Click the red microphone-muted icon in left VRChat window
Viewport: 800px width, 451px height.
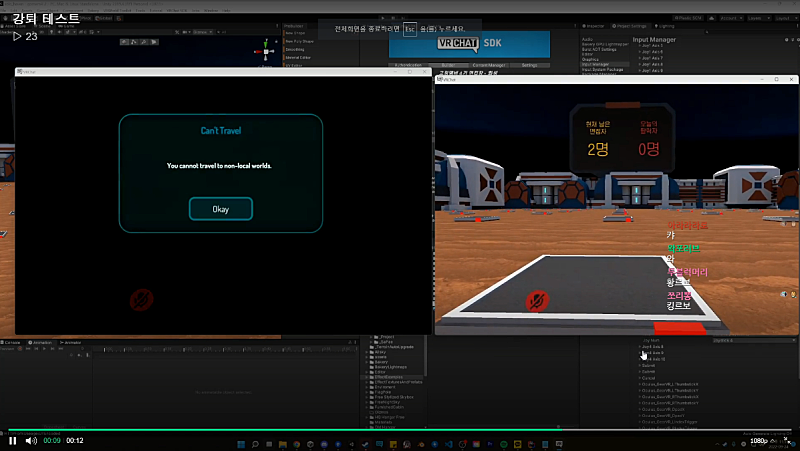[143, 298]
